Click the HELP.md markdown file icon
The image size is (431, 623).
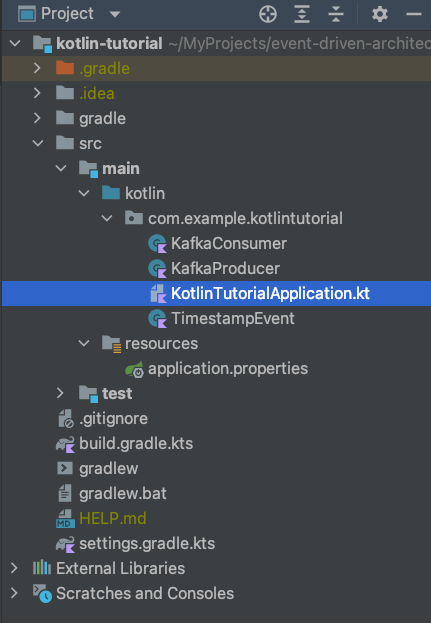tap(65, 519)
